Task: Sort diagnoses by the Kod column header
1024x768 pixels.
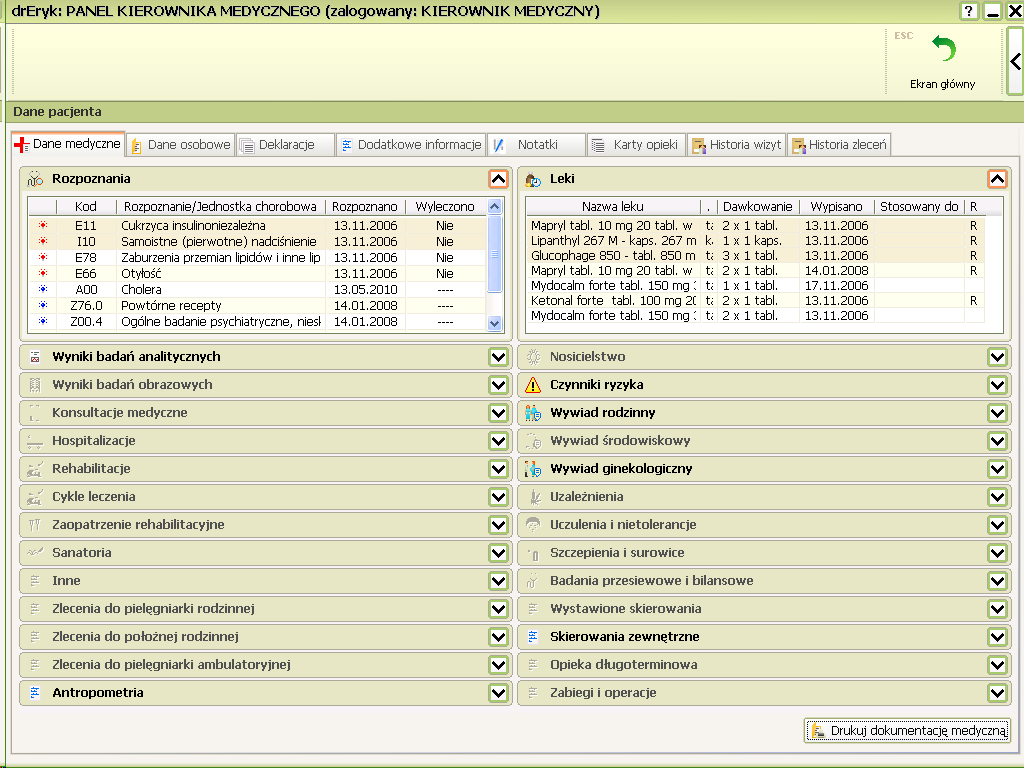Action: click(x=86, y=207)
